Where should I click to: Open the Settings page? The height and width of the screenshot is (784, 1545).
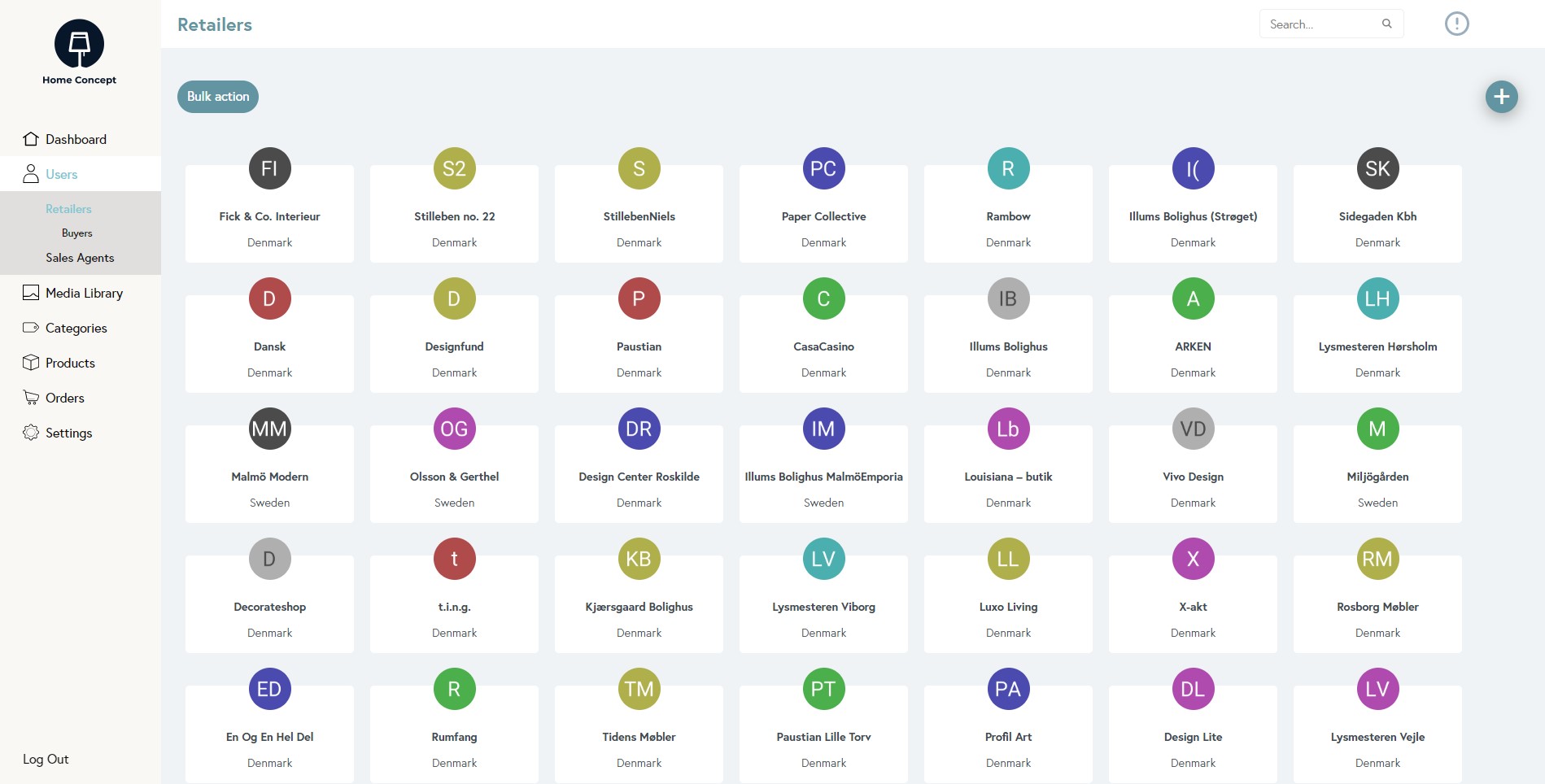coord(81,433)
